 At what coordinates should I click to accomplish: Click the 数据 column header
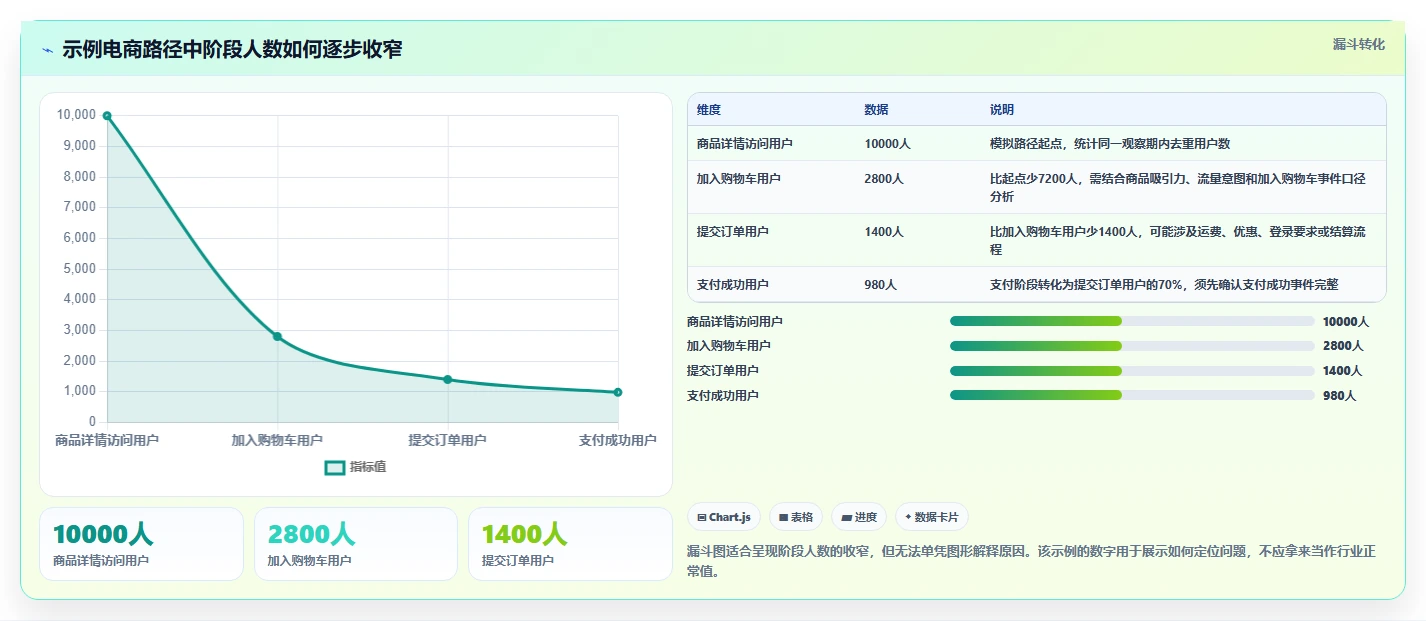coord(876,110)
